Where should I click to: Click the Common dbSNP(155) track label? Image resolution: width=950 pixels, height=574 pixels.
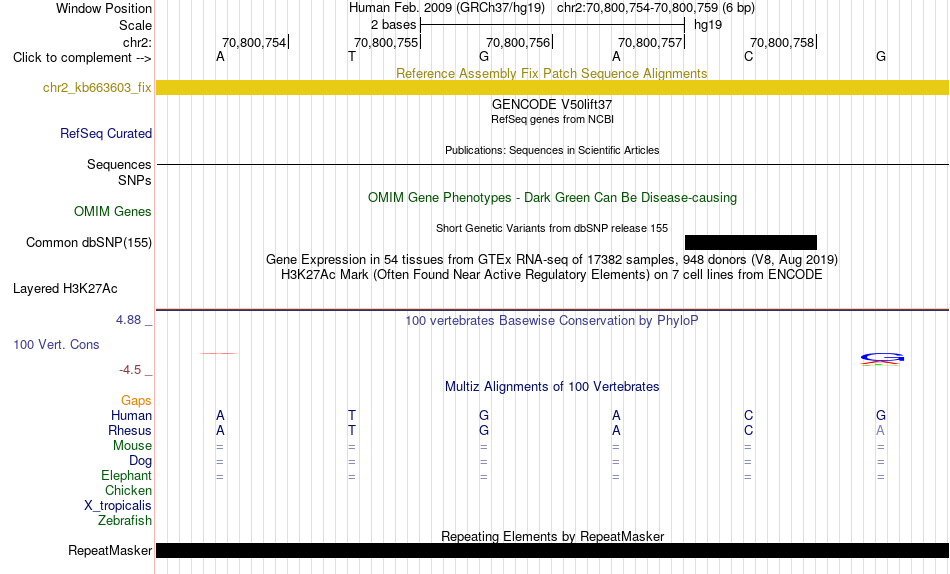(x=89, y=242)
